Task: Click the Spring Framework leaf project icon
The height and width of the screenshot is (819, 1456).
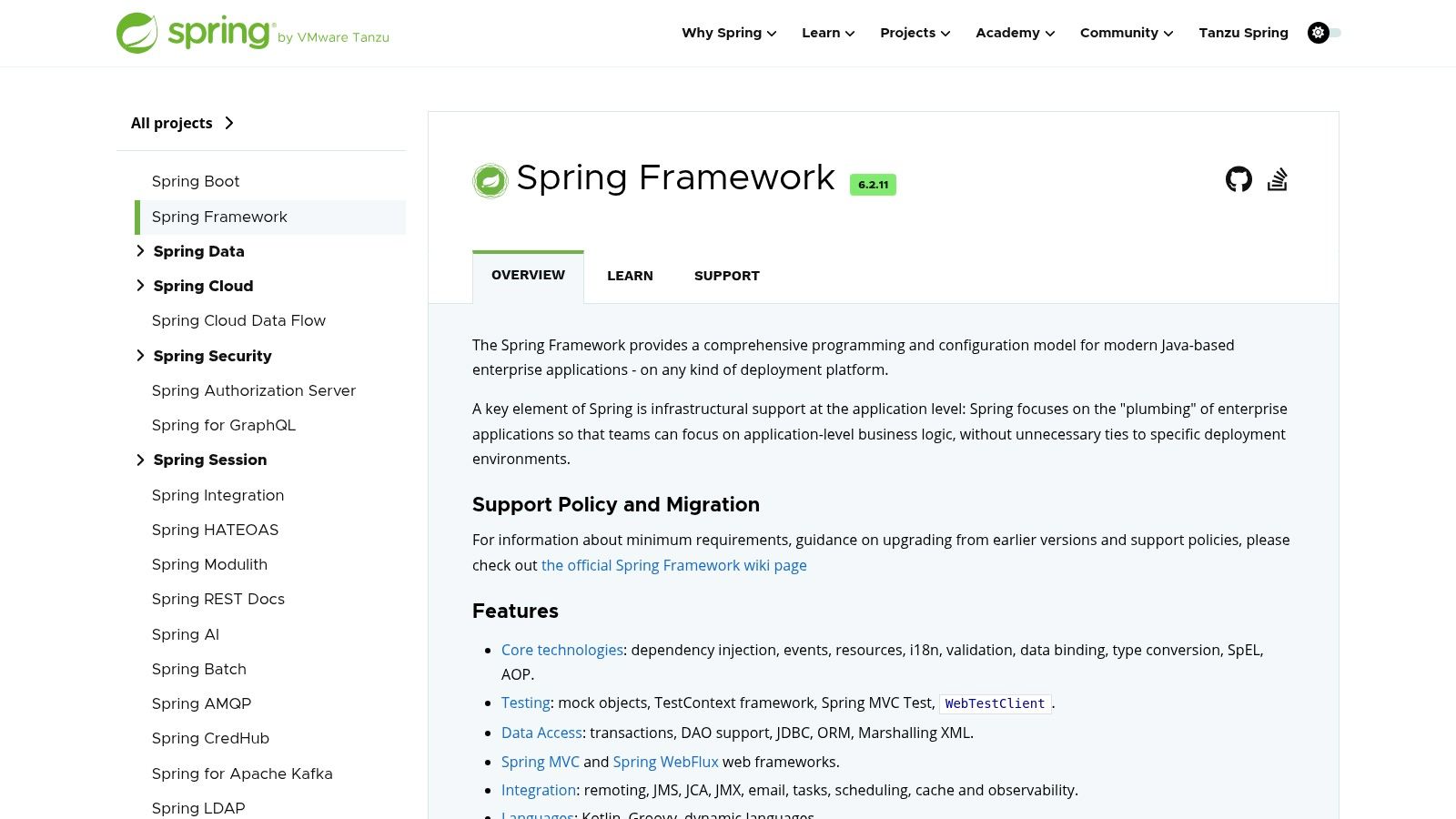Action: point(490,180)
